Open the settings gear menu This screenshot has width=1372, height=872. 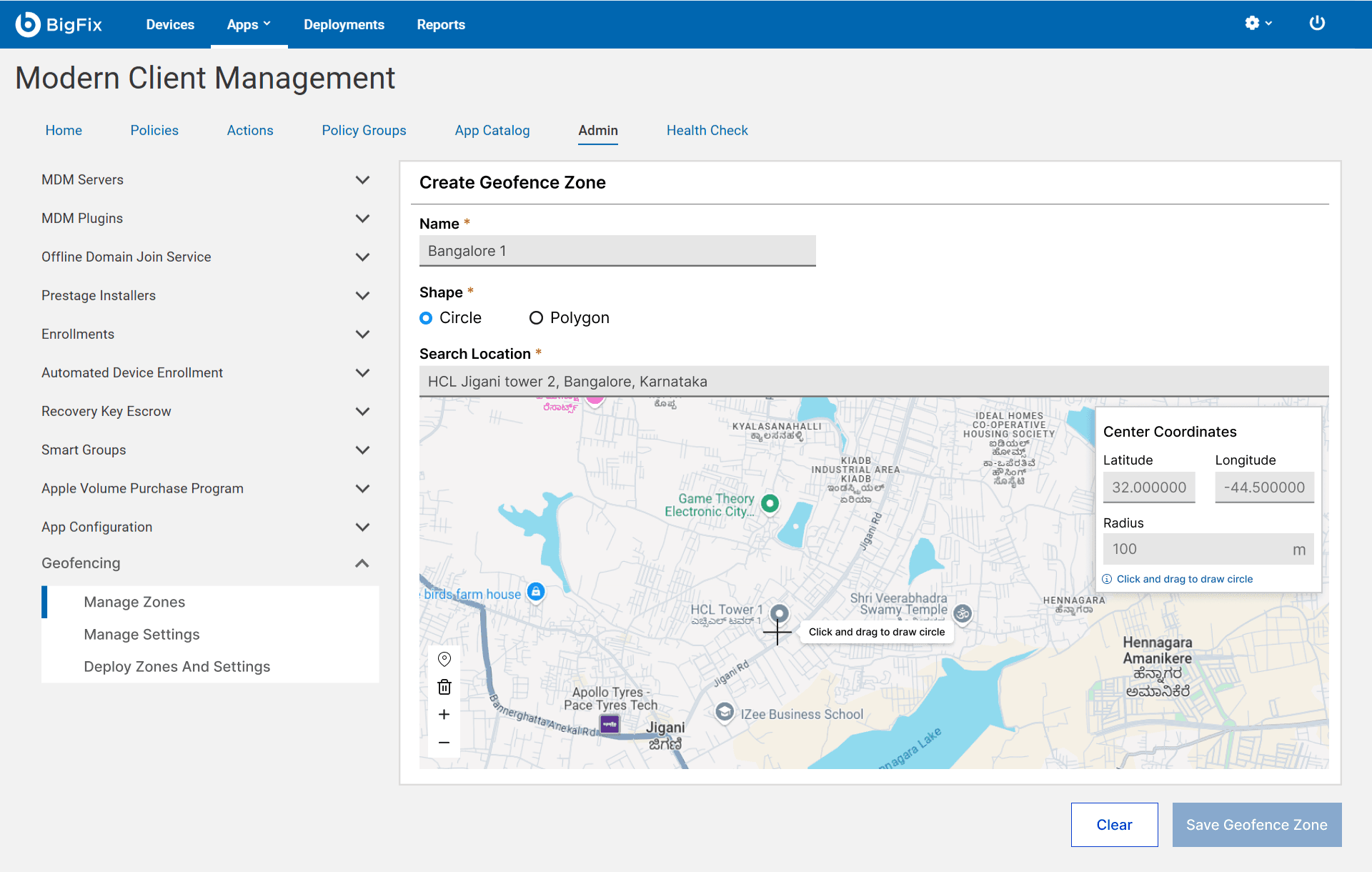coord(1258,23)
